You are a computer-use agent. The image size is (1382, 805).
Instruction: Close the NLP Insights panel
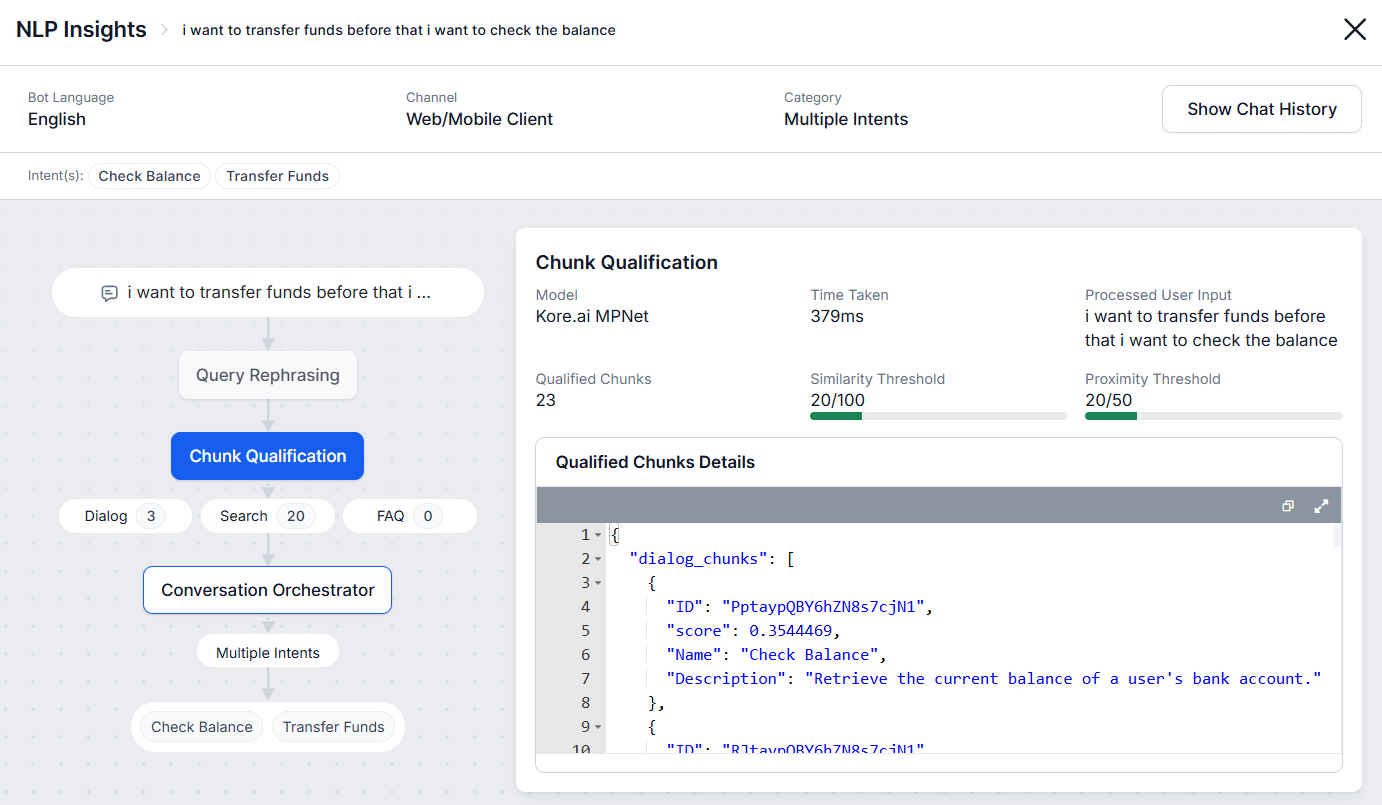pyautogui.click(x=1354, y=30)
